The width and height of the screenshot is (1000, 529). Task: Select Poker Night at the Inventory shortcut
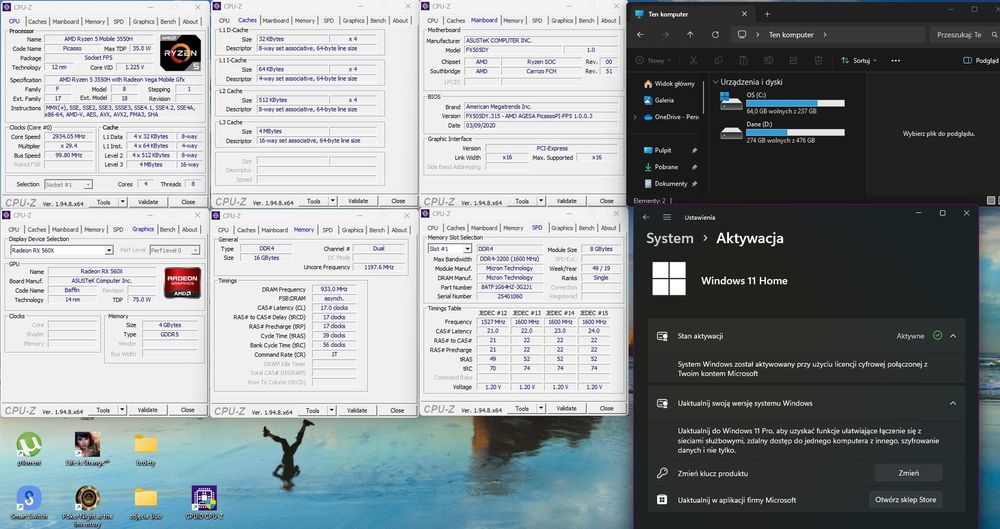pyautogui.click(x=87, y=506)
